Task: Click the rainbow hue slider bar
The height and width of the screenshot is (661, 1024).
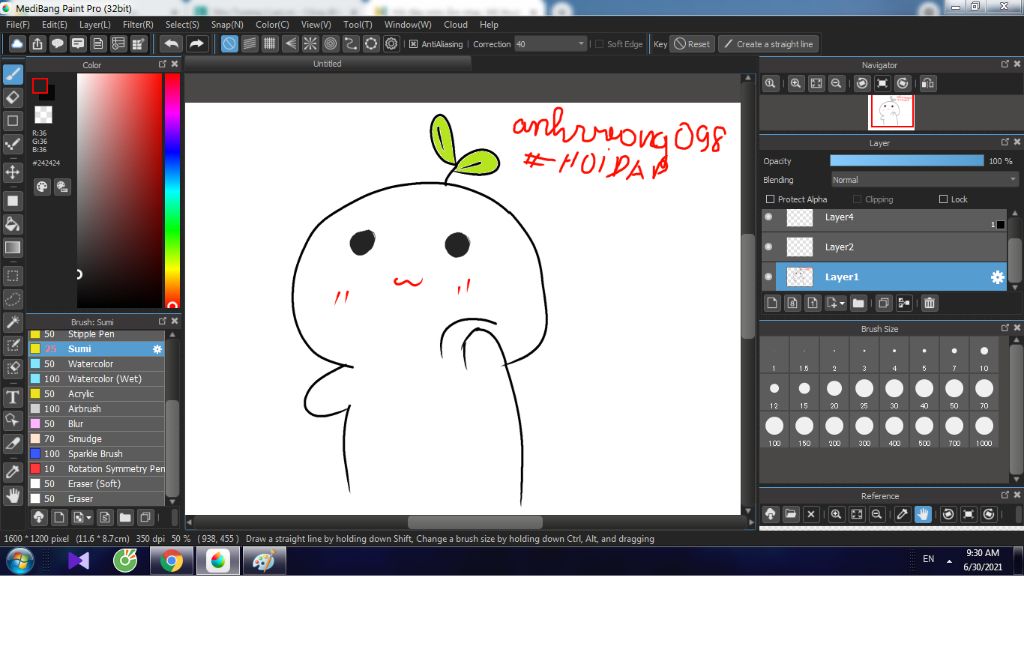Action: 172,190
